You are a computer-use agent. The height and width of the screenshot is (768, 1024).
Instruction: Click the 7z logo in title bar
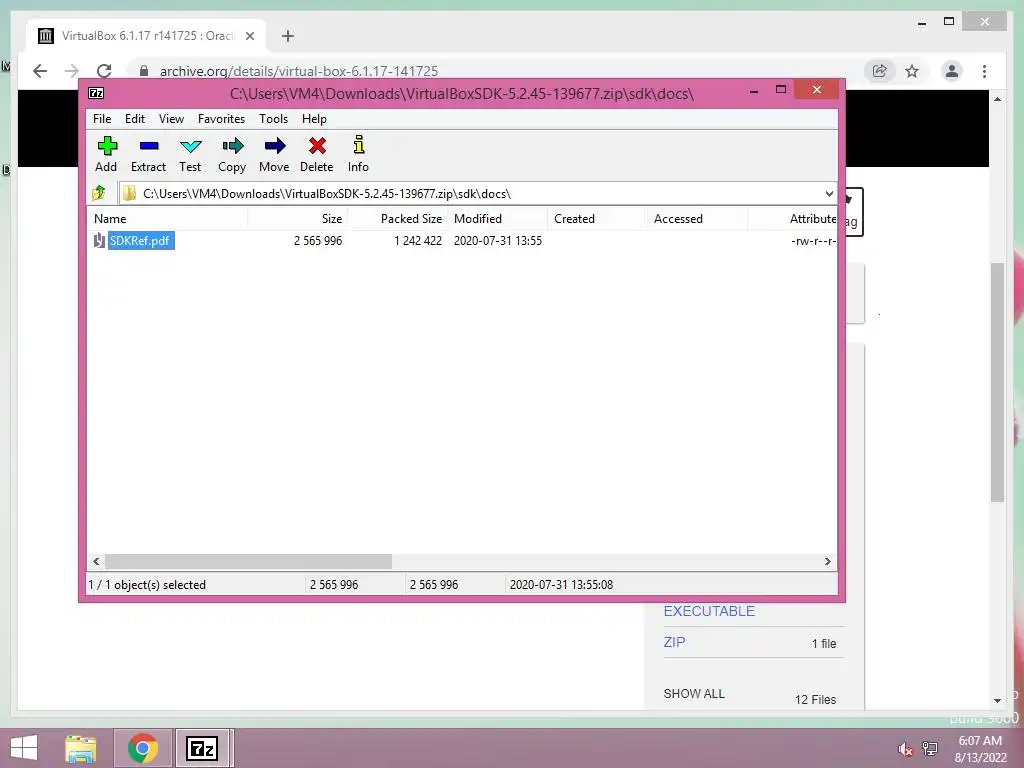[x=96, y=93]
